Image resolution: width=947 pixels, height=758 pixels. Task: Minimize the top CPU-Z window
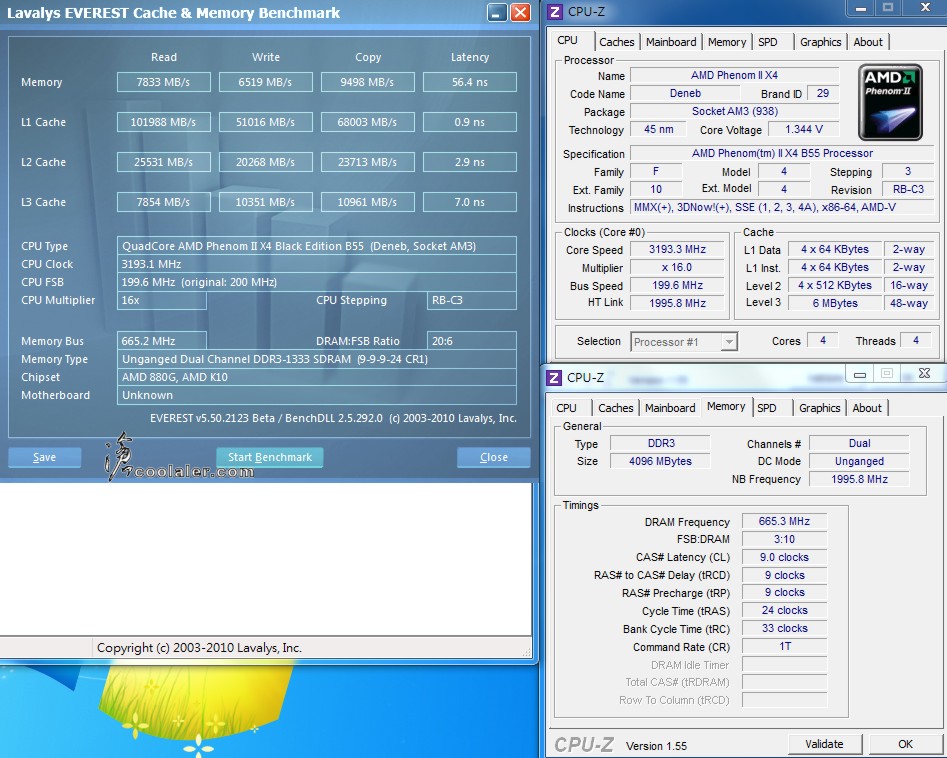pos(861,8)
